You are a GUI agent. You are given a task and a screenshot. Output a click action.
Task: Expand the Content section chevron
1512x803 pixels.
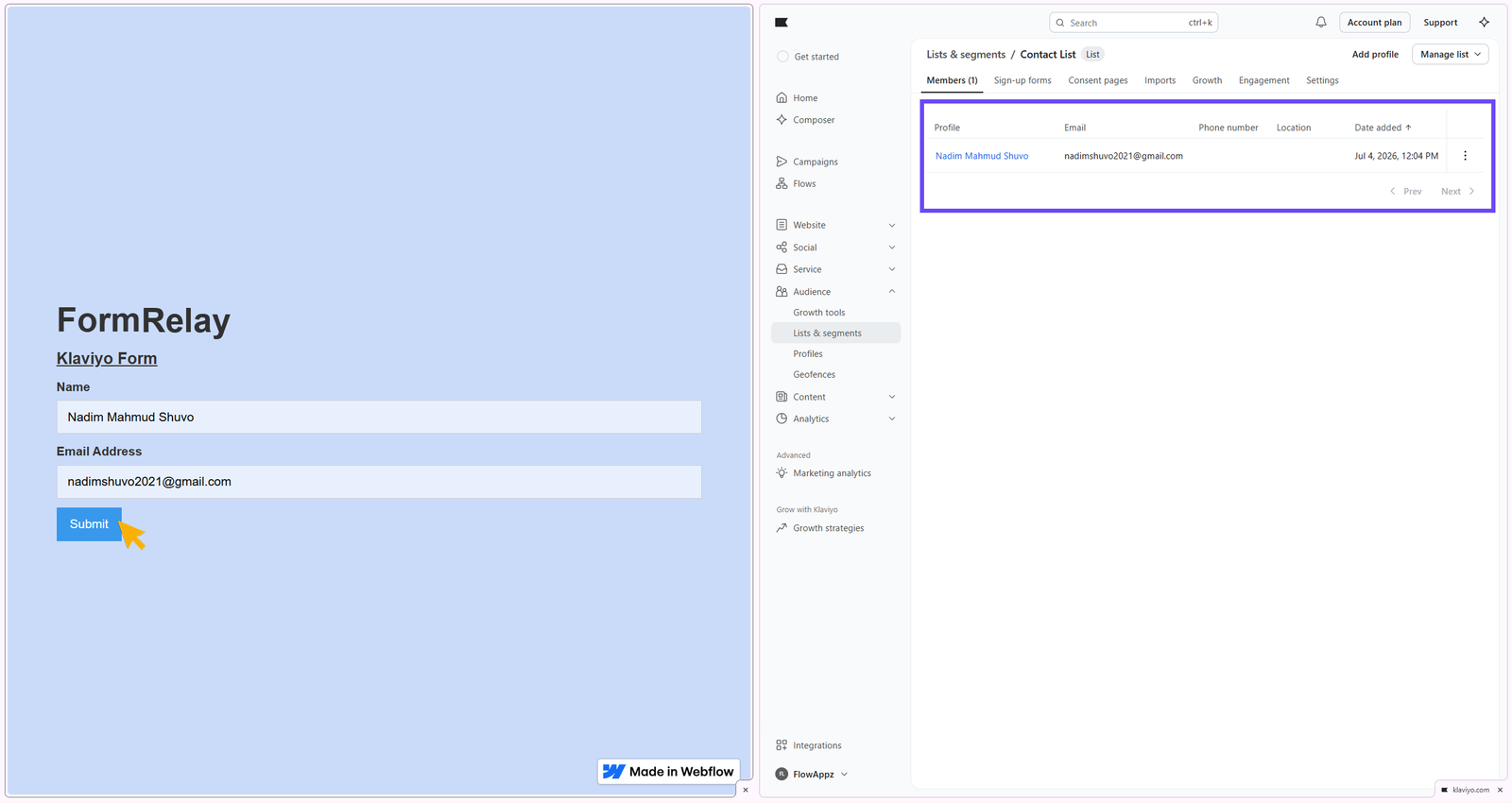892,397
